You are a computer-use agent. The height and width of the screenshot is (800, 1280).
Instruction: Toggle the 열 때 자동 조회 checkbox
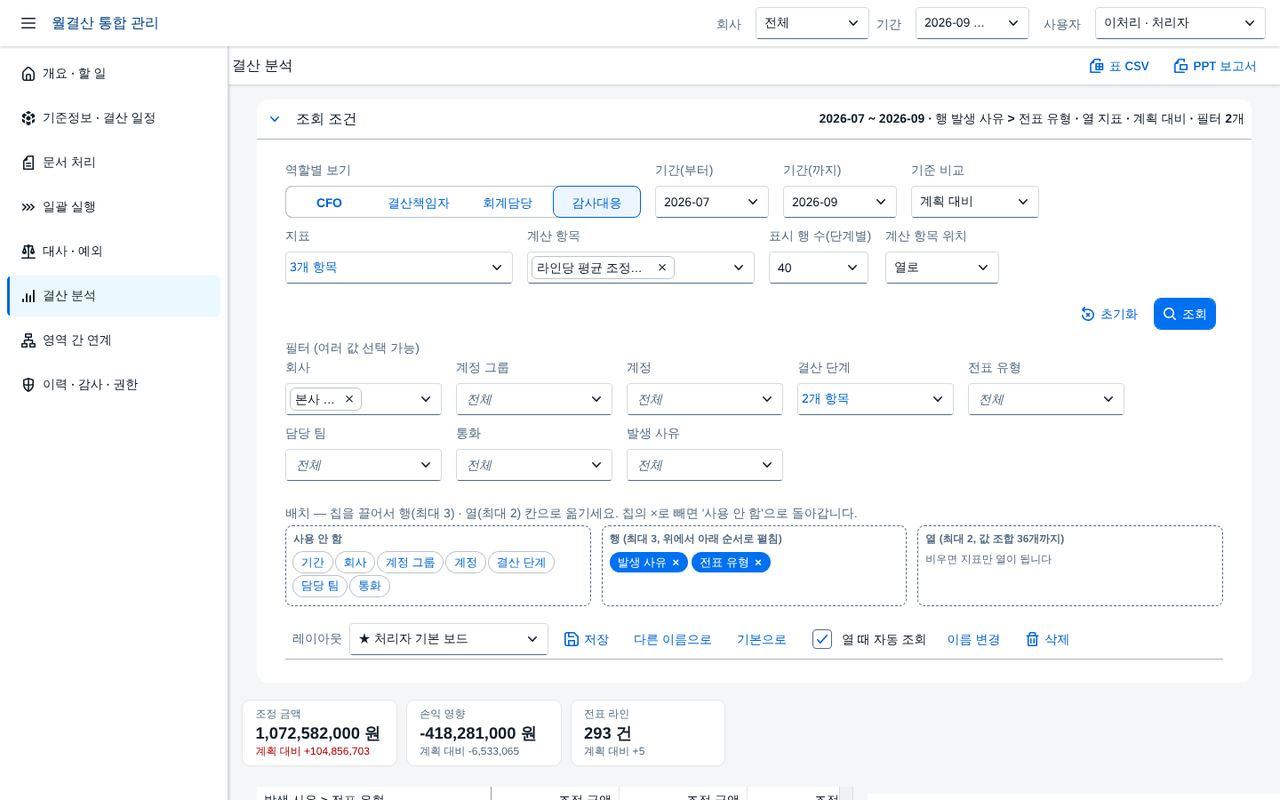click(822, 639)
